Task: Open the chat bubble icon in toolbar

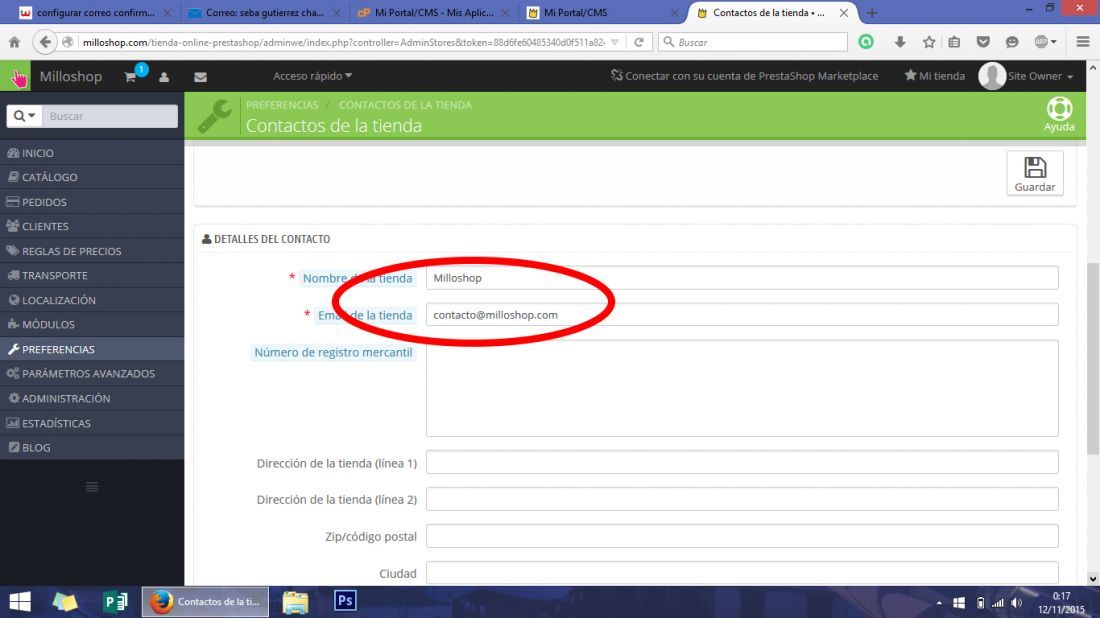Action: click(x=1012, y=42)
